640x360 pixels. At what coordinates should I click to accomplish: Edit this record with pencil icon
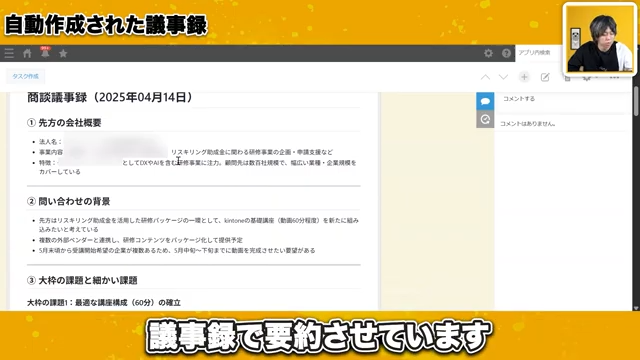(545, 77)
